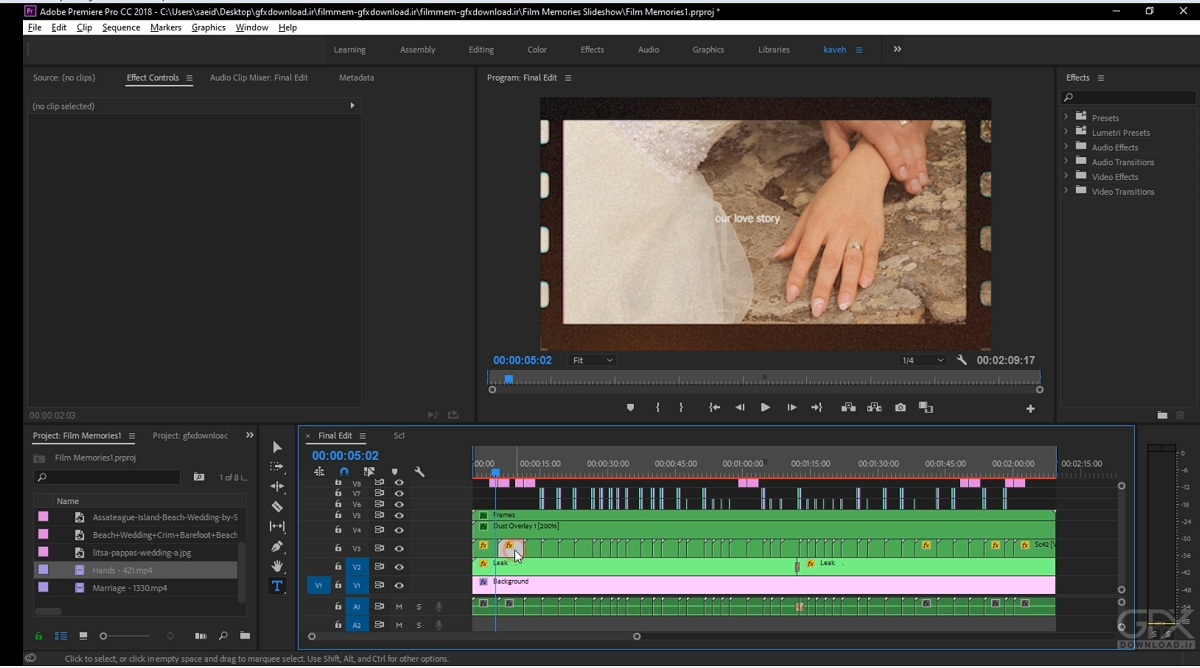Open the Sequence menu
Image resolution: width=1200 pixels, height=668 pixels.
click(x=121, y=28)
